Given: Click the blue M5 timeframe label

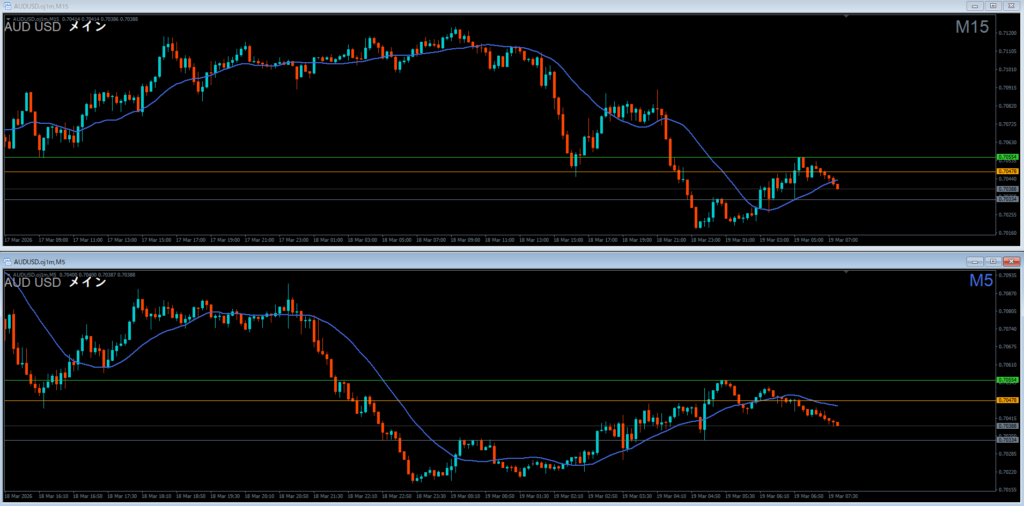Looking at the screenshot, I should click(x=981, y=281).
